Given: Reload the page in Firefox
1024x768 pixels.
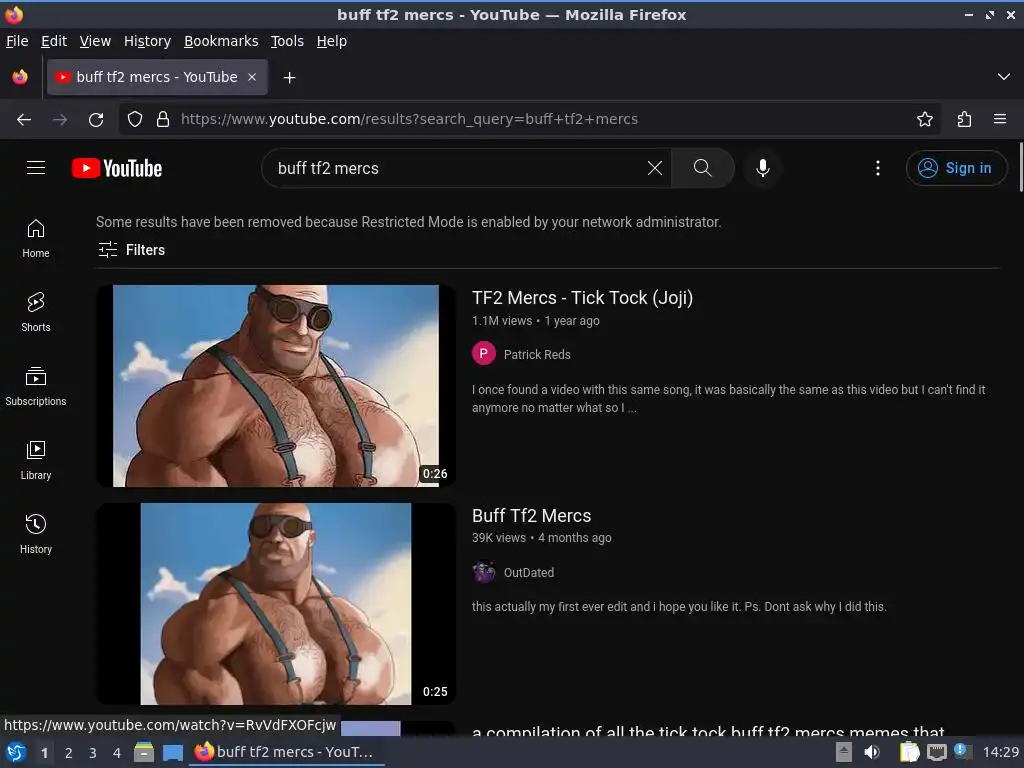Looking at the screenshot, I should pyautogui.click(x=96, y=120).
